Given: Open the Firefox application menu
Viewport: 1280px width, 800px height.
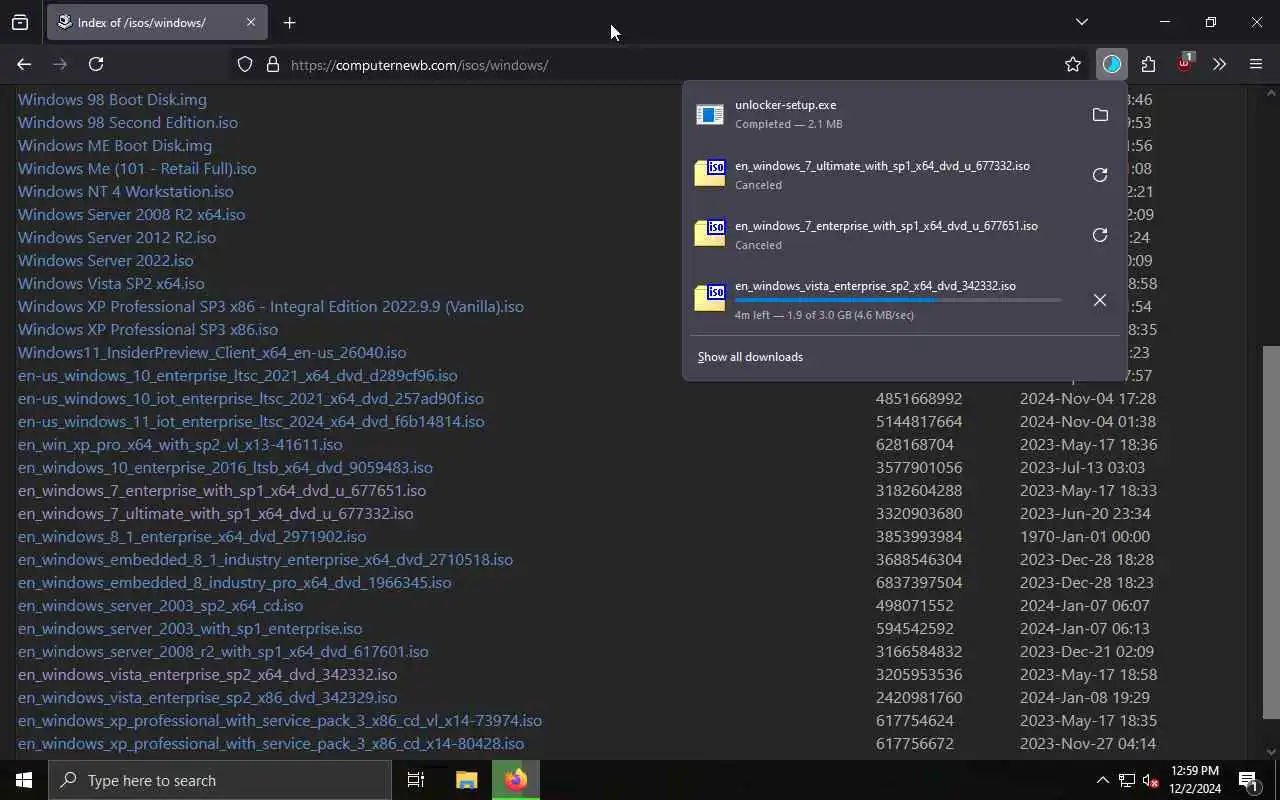Looking at the screenshot, I should coord(1256,64).
